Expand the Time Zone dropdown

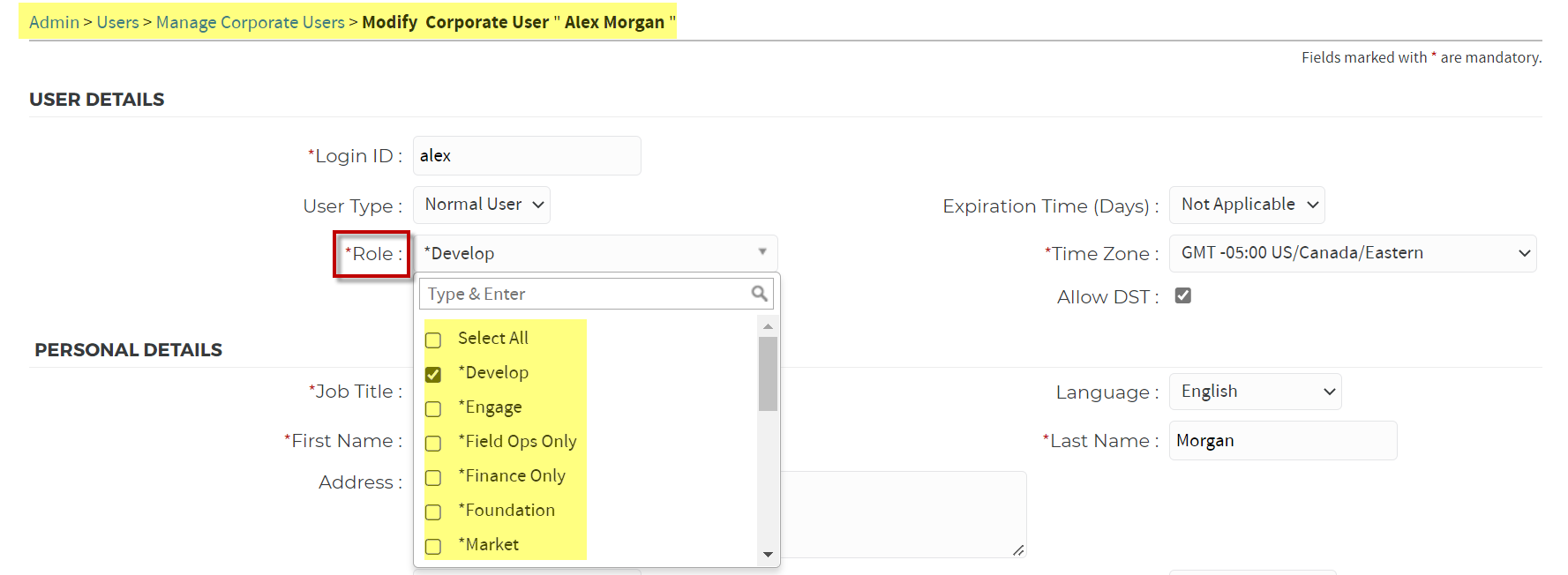1353,253
